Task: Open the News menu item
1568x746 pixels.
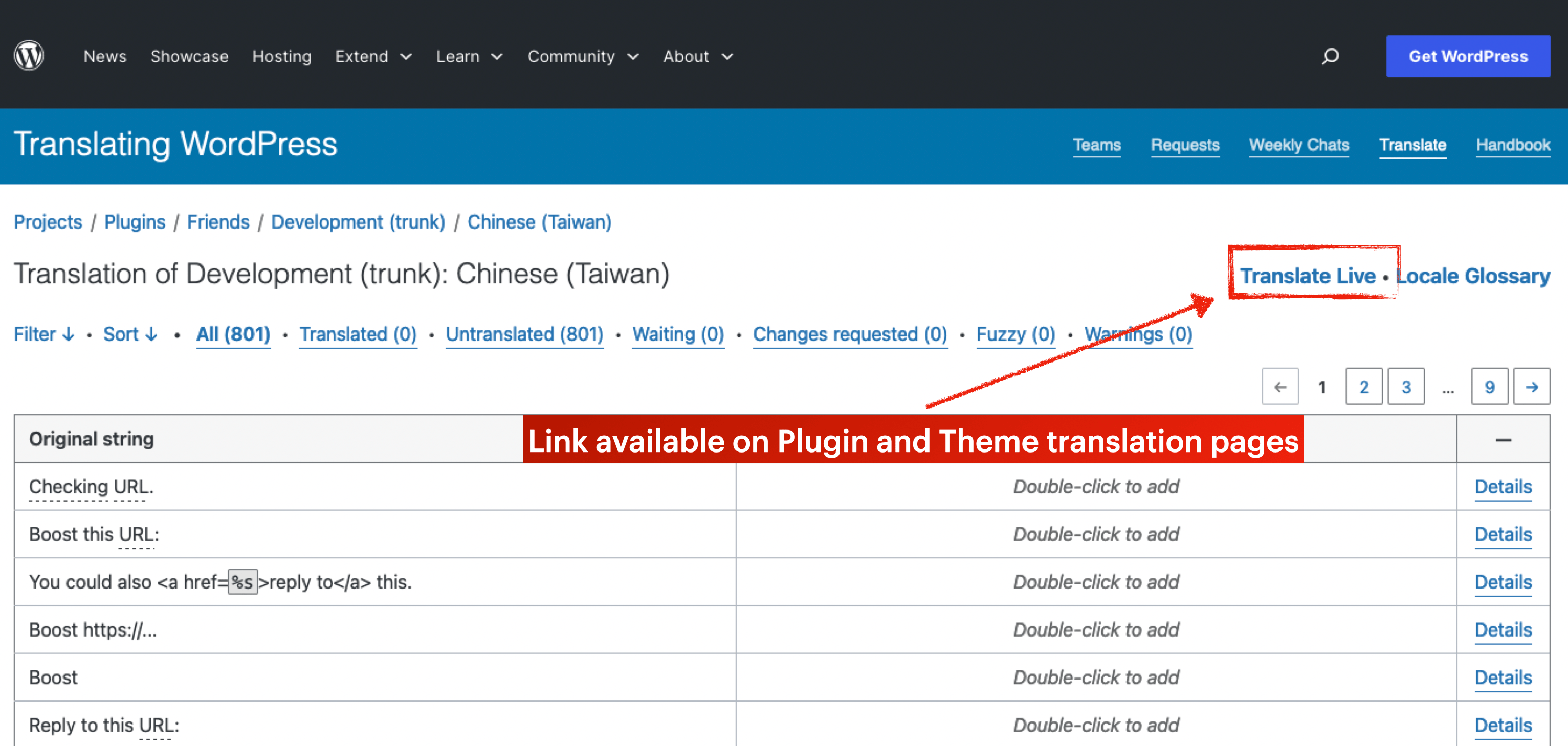Action: pos(105,57)
